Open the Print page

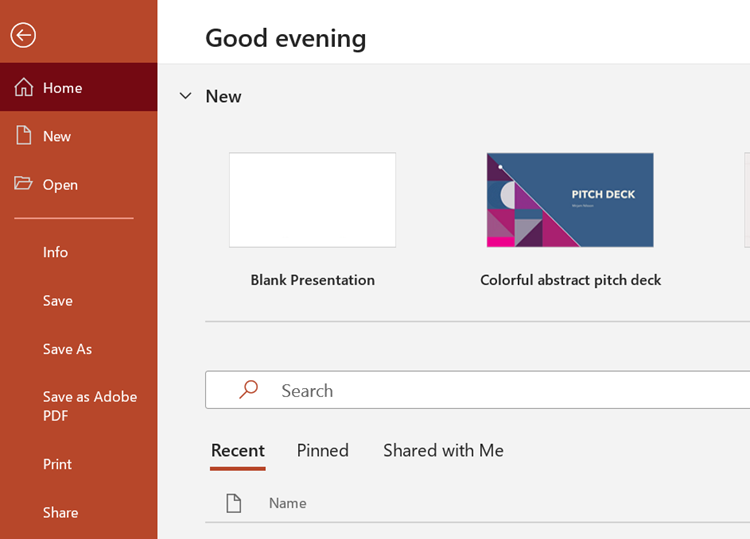[58, 464]
